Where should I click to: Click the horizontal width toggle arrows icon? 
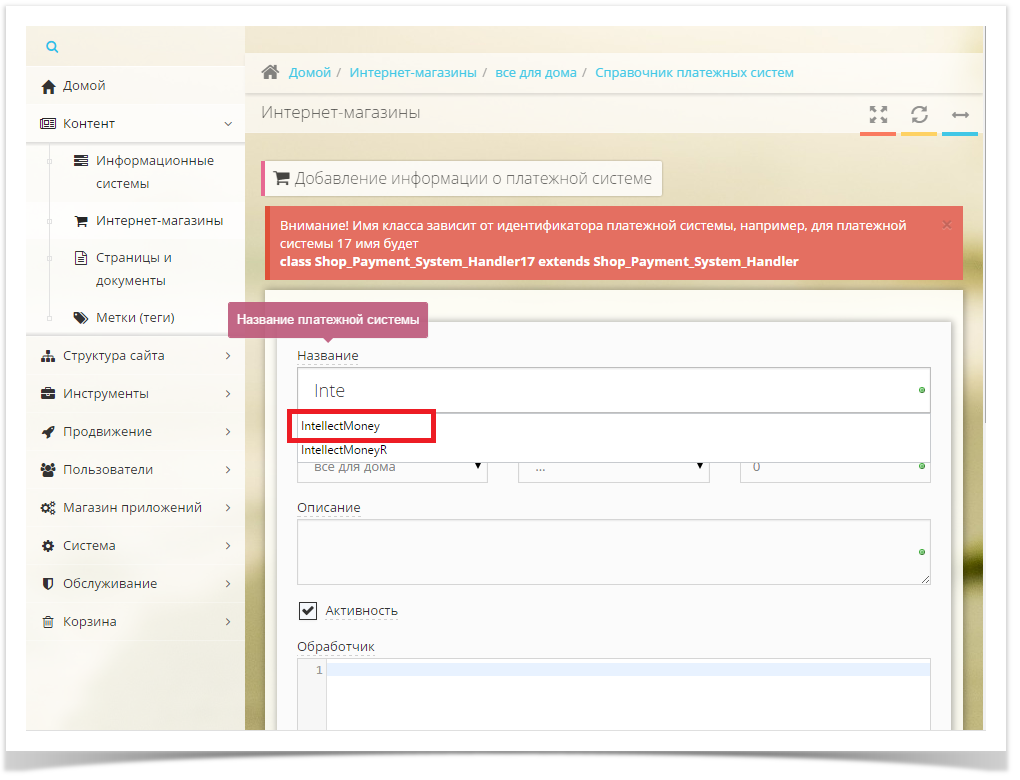coord(960,114)
